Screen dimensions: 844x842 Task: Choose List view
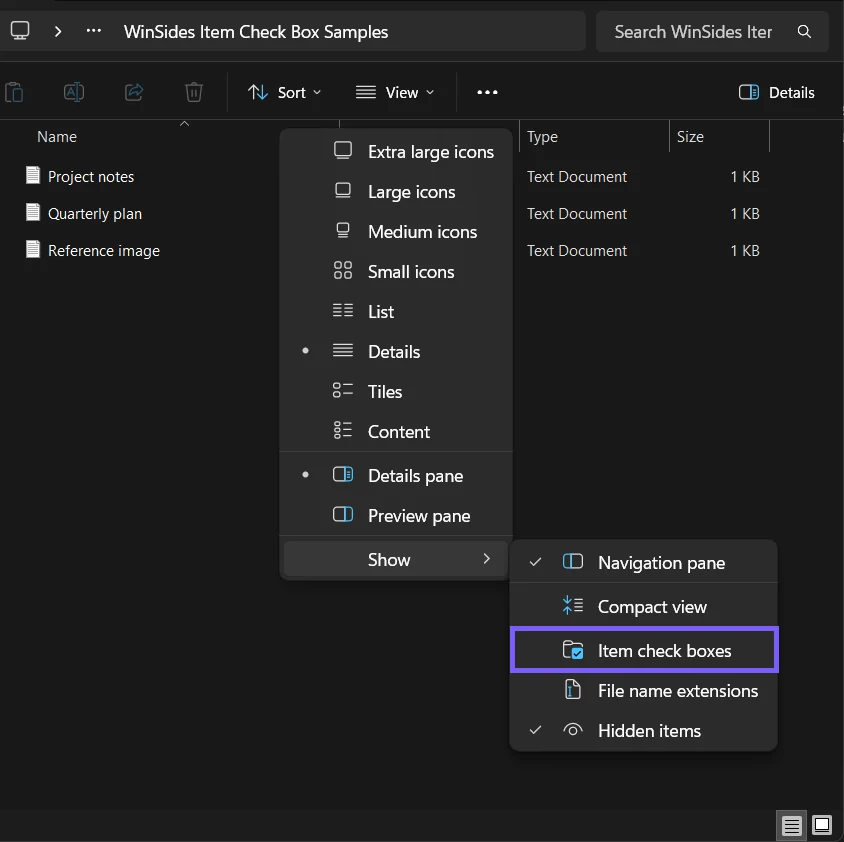(x=396, y=312)
